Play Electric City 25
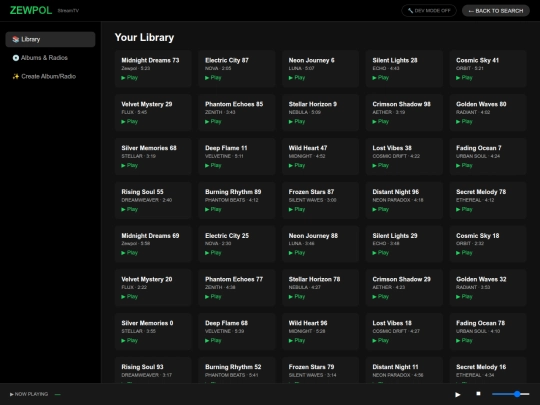Image resolution: width=540 pixels, height=405 pixels. click(213, 253)
